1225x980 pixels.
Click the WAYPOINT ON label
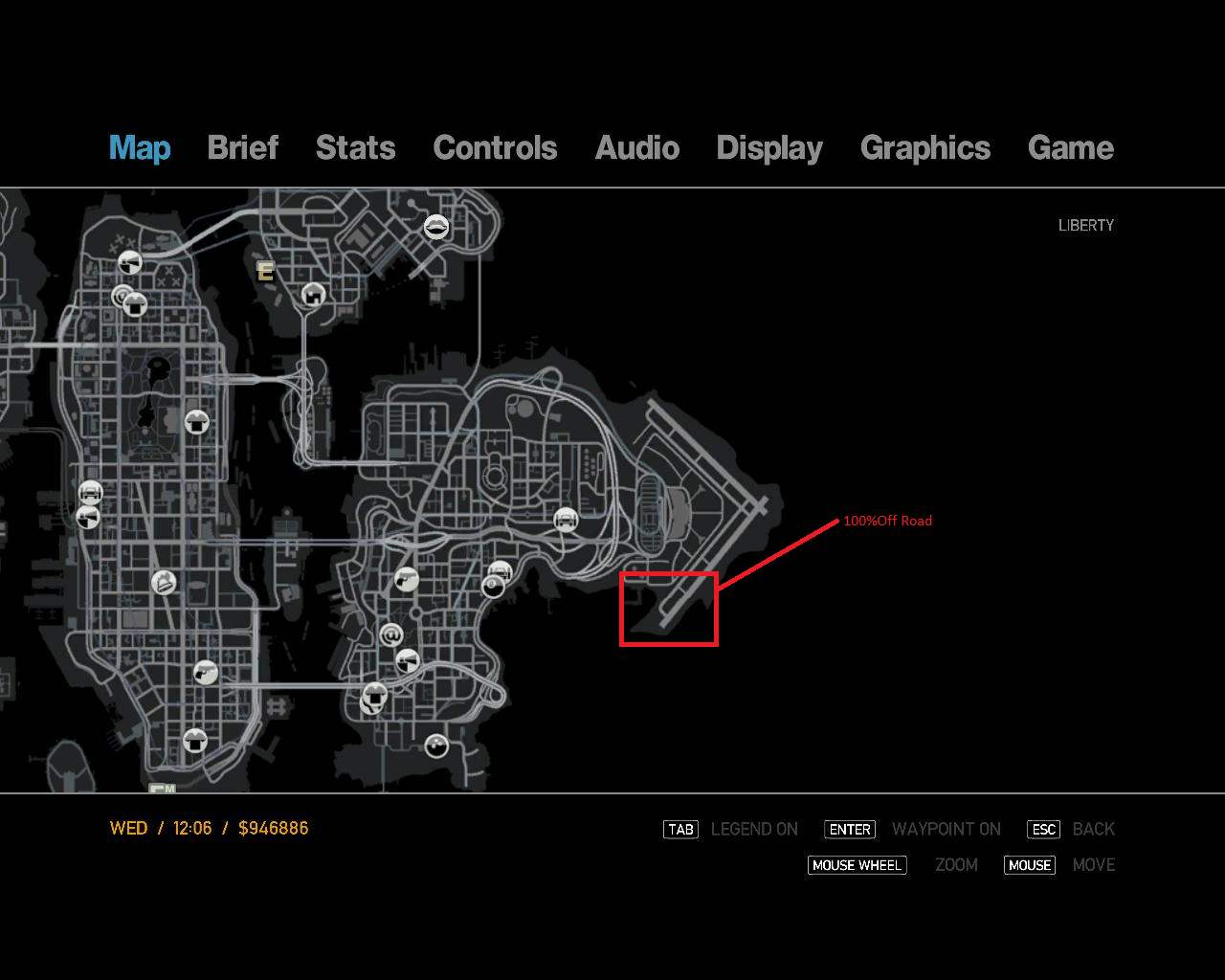click(947, 829)
